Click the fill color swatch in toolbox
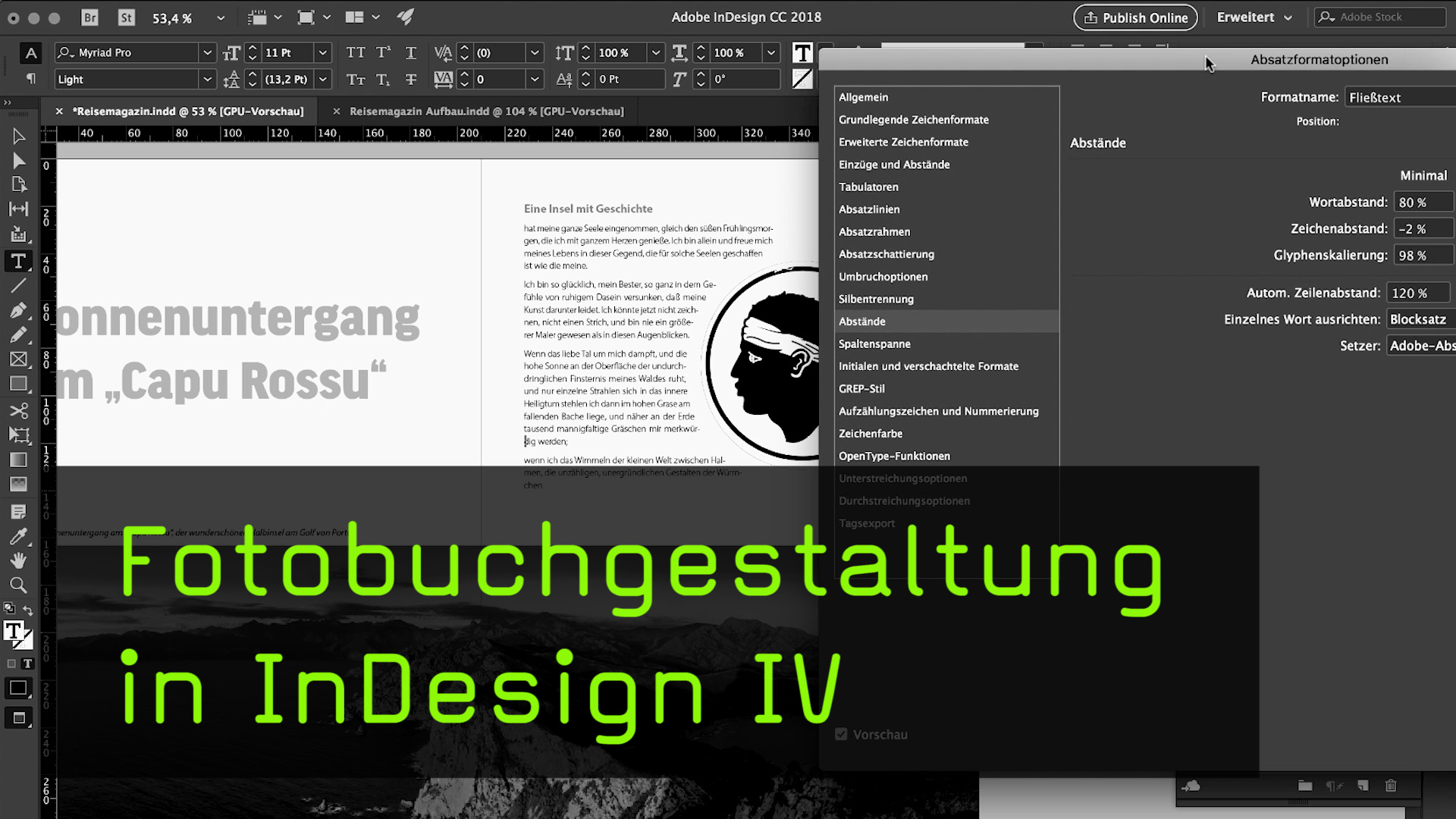This screenshot has width=1456, height=819. click(x=14, y=632)
